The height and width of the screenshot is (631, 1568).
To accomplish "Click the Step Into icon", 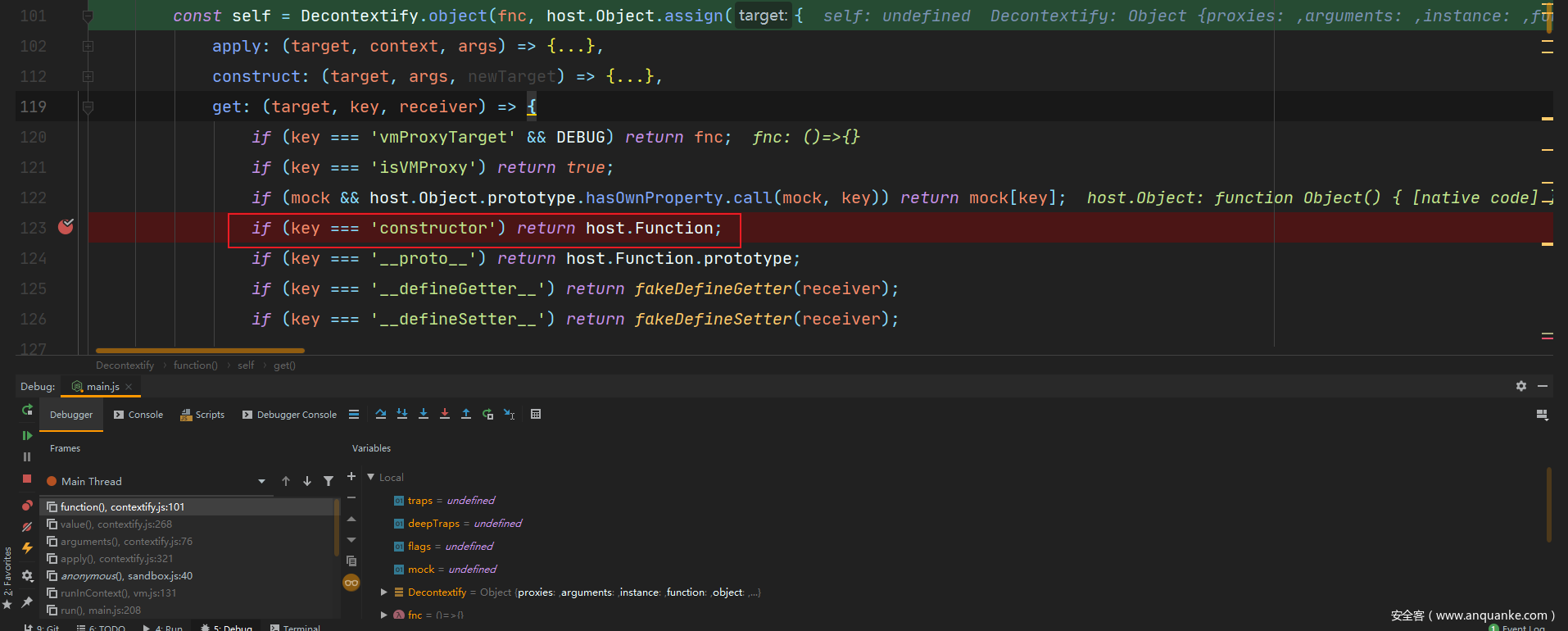I will pos(424,415).
